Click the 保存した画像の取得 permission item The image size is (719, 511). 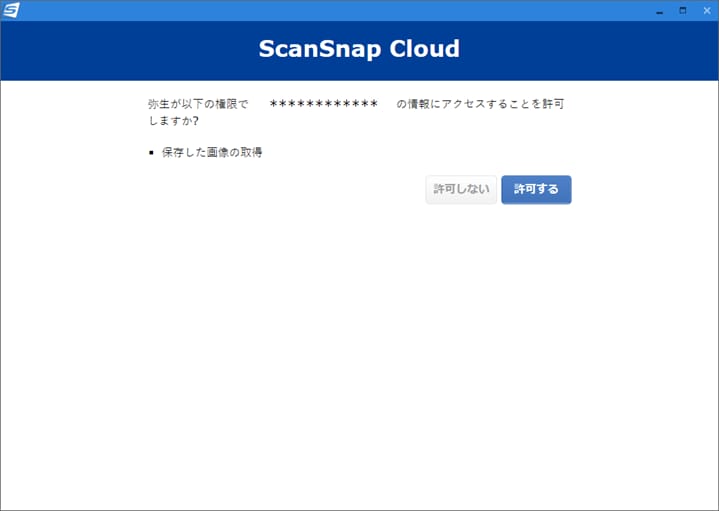[212, 152]
